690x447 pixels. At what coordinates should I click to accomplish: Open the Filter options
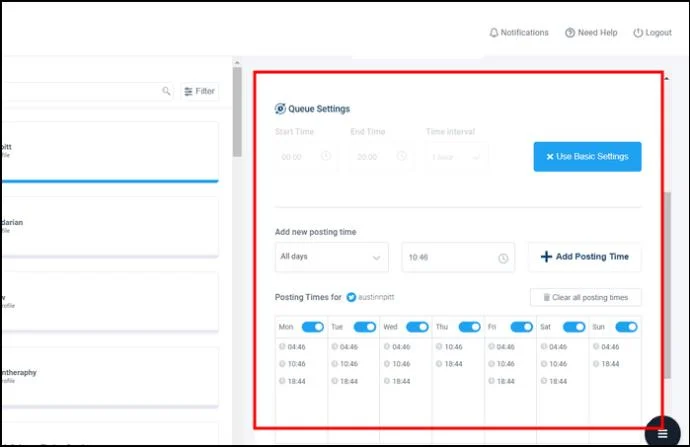click(x=200, y=91)
